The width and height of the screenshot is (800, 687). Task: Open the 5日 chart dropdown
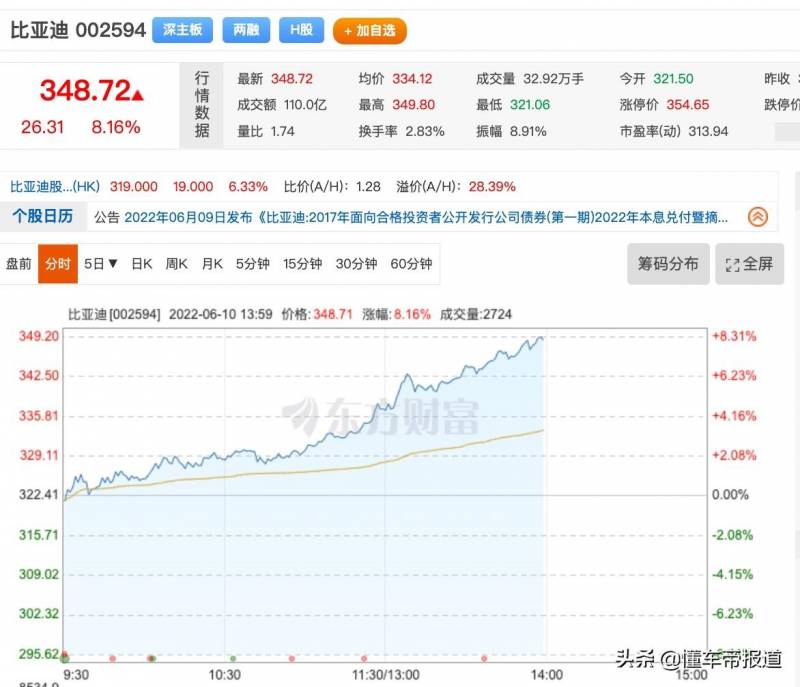(101, 264)
